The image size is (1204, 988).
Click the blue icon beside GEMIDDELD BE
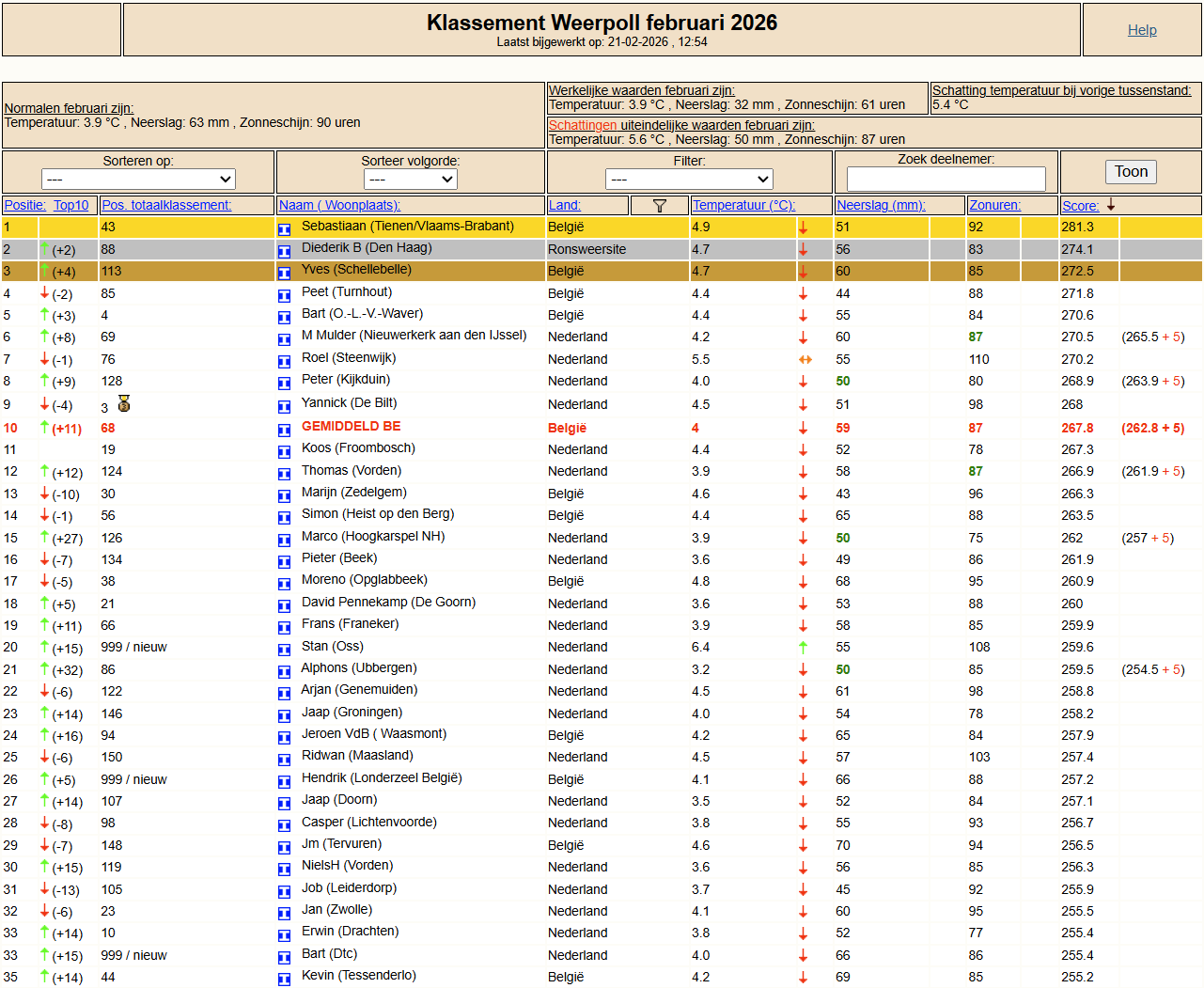[x=284, y=430]
